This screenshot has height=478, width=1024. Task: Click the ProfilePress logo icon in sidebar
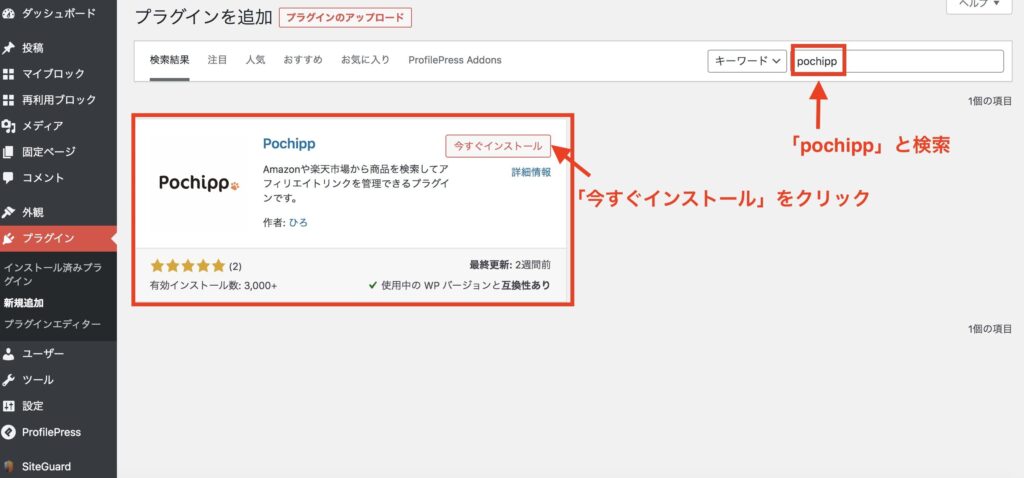pyautogui.click(x=8, y=432)
